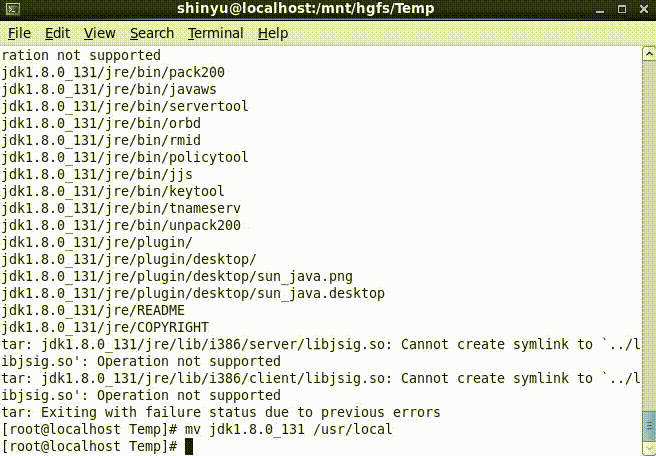The width and height of the screenshot is (656, 456).
Task: Click the line ending in 'sun_java.desktop'
Action: (193, 293)
